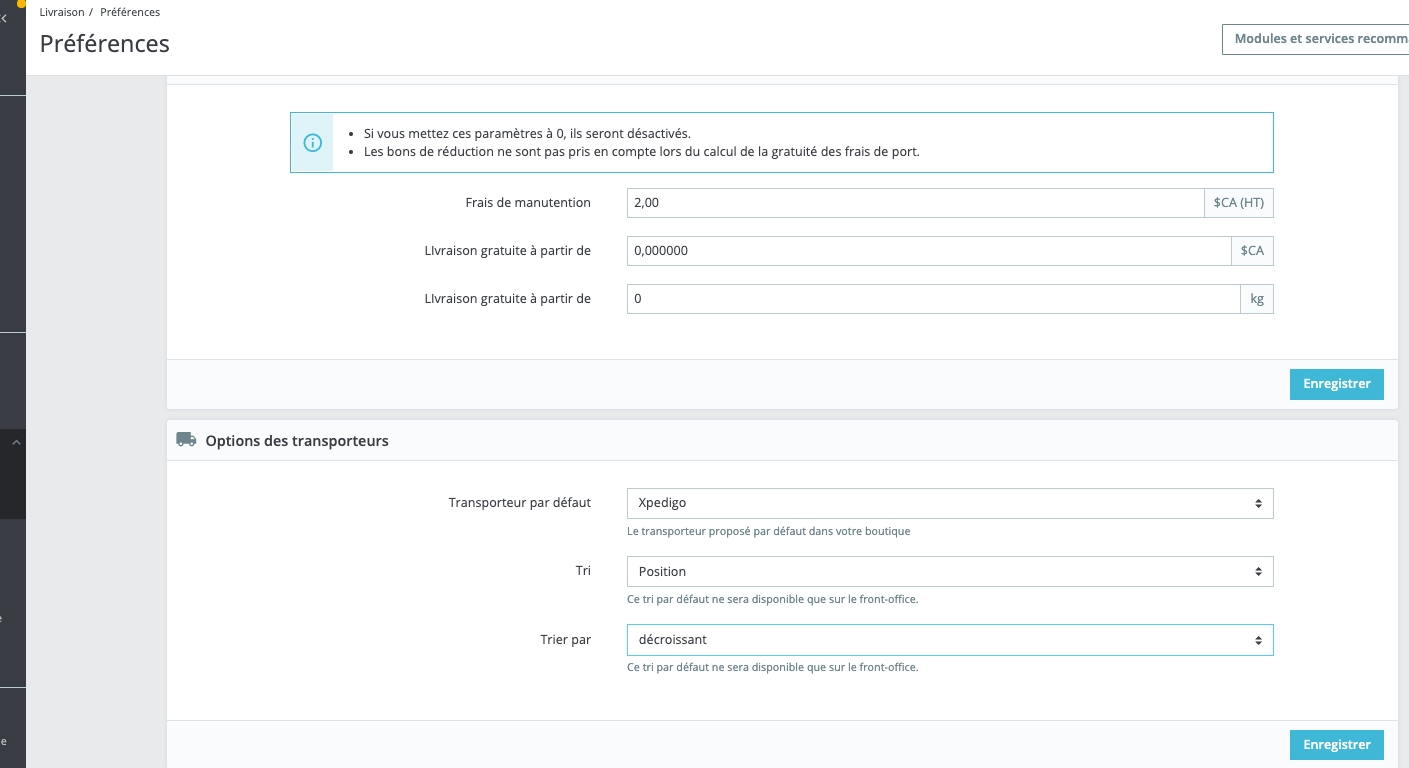Click the kg unit suffix
The image size is (1409, 768).
1257,299
